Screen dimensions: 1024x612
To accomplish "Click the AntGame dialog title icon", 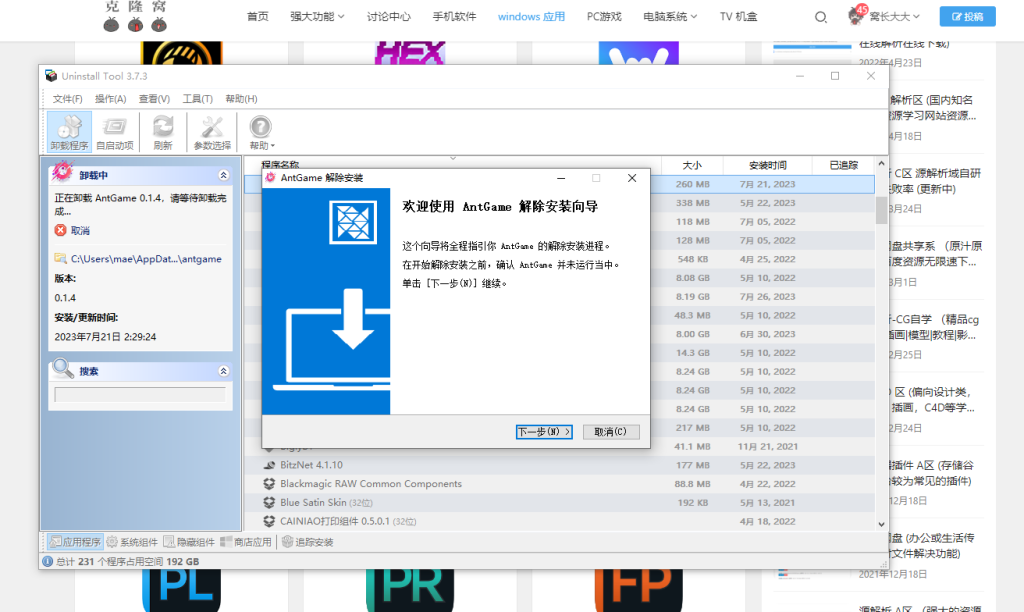I will [270, 178].
